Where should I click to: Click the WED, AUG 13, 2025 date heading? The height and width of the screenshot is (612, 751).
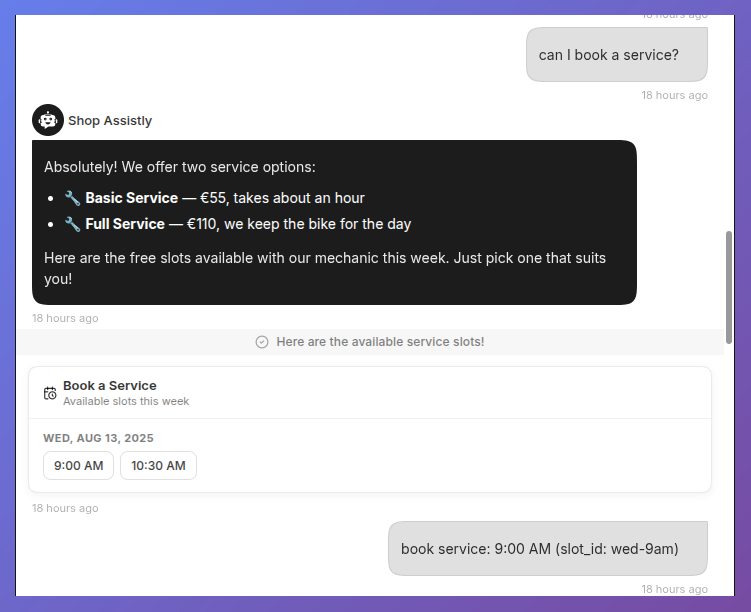coord(98,438)
